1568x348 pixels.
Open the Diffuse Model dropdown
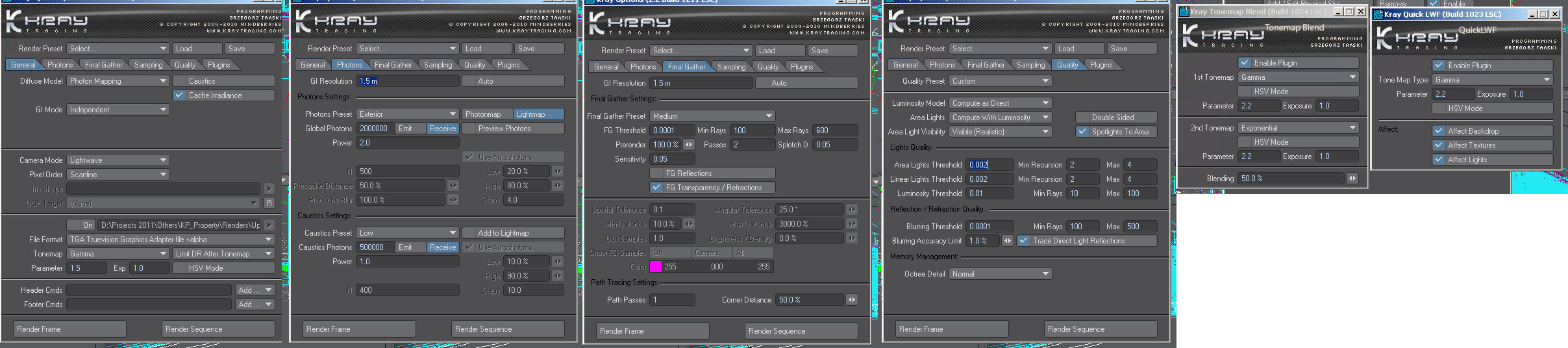[118, 81]
